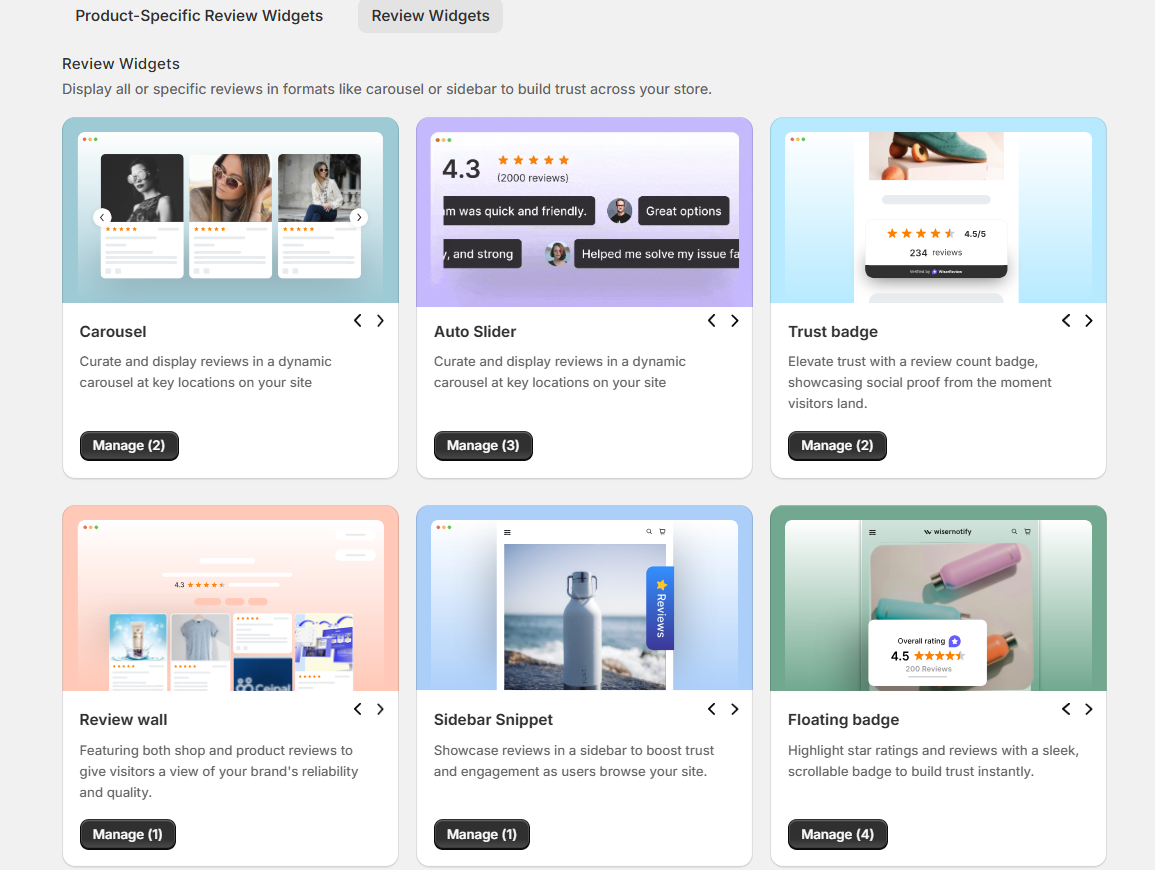This screenshot has height=870, width=1155.
Task: Open Manage (2) for Carousel
Action: coord(129,446)
